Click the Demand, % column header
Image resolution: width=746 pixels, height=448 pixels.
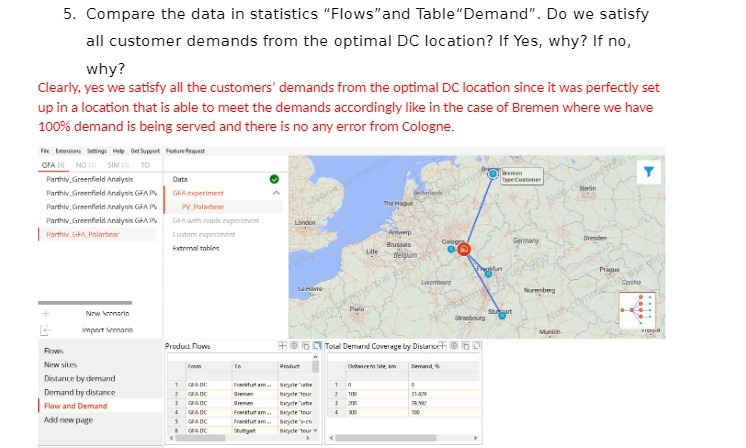click(x=444, y=366)
